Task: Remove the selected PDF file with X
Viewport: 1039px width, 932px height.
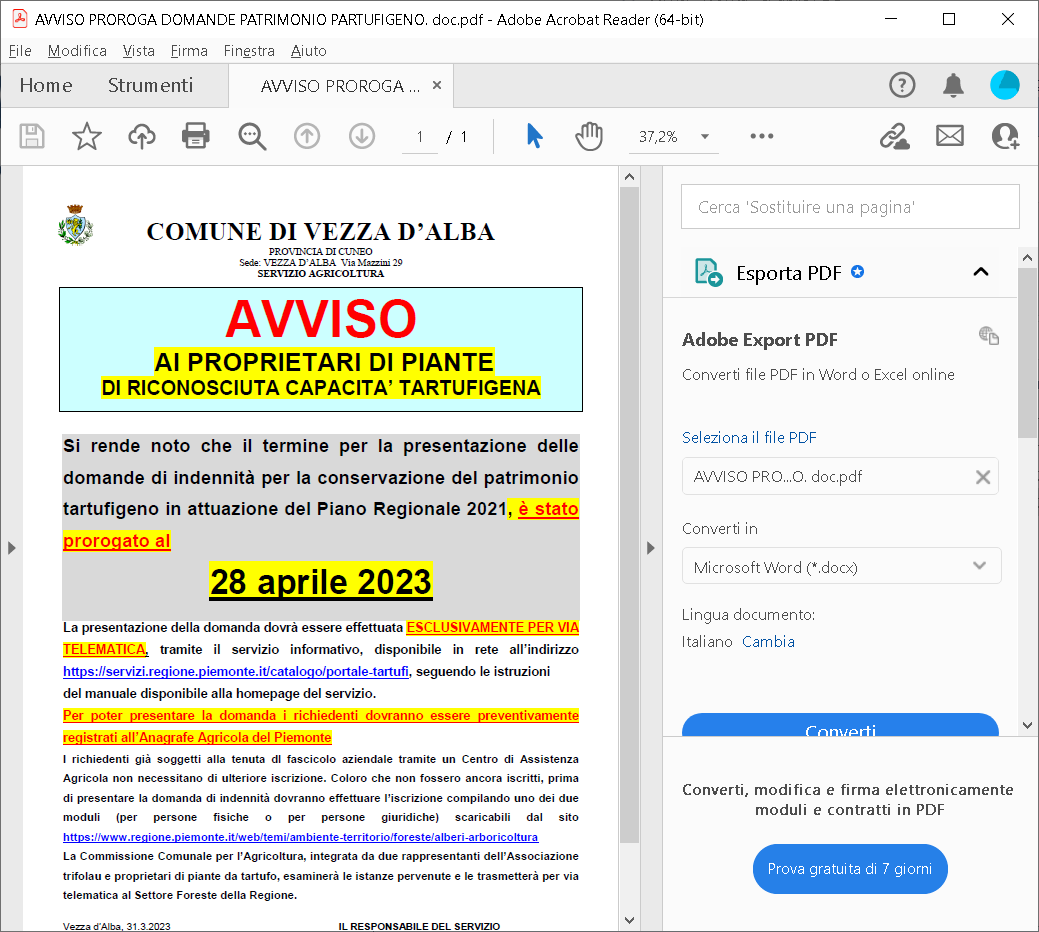Action: (x=982, y=477)
